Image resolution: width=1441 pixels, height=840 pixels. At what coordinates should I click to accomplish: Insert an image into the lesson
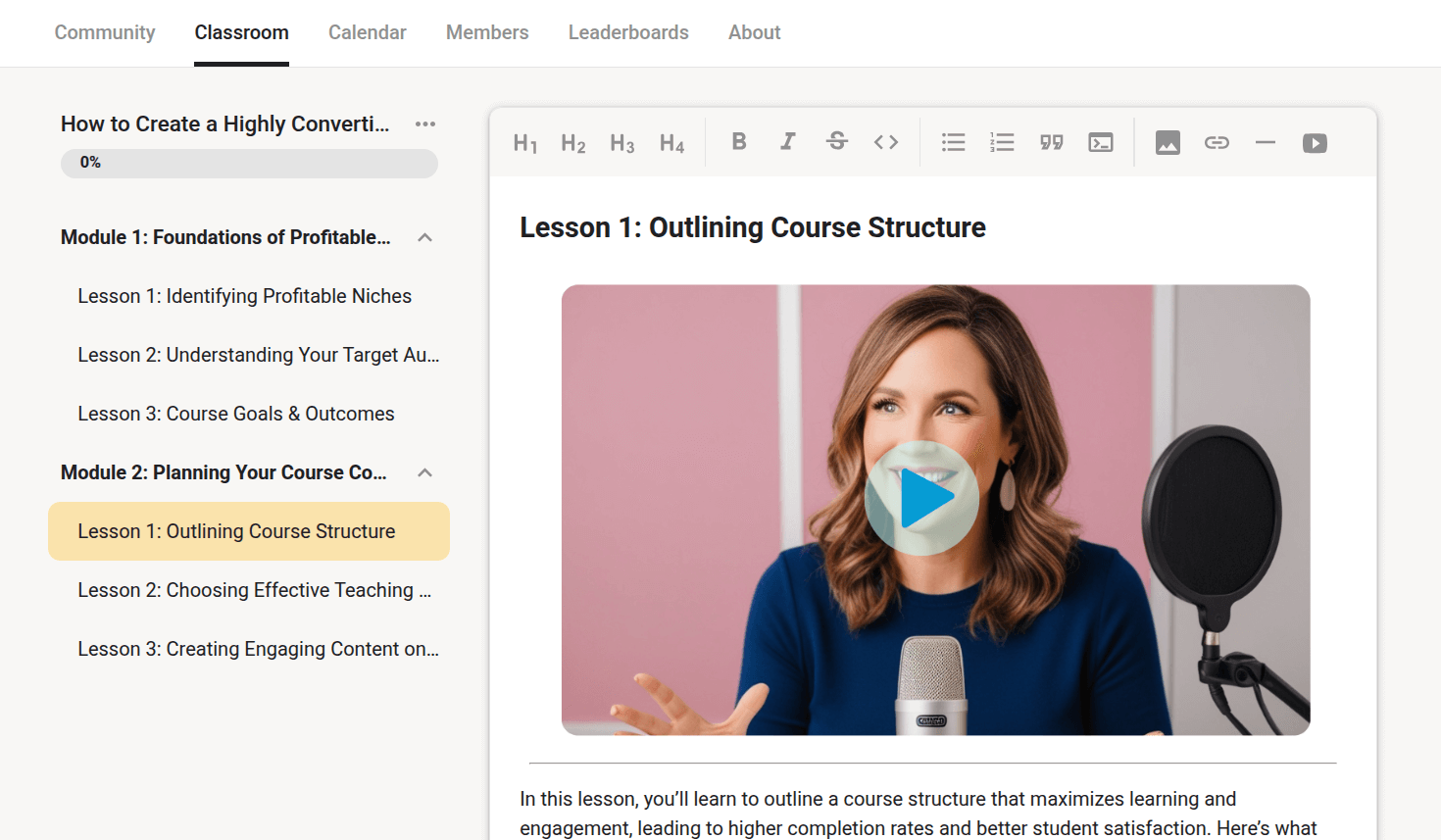[x=1168, y=143]
